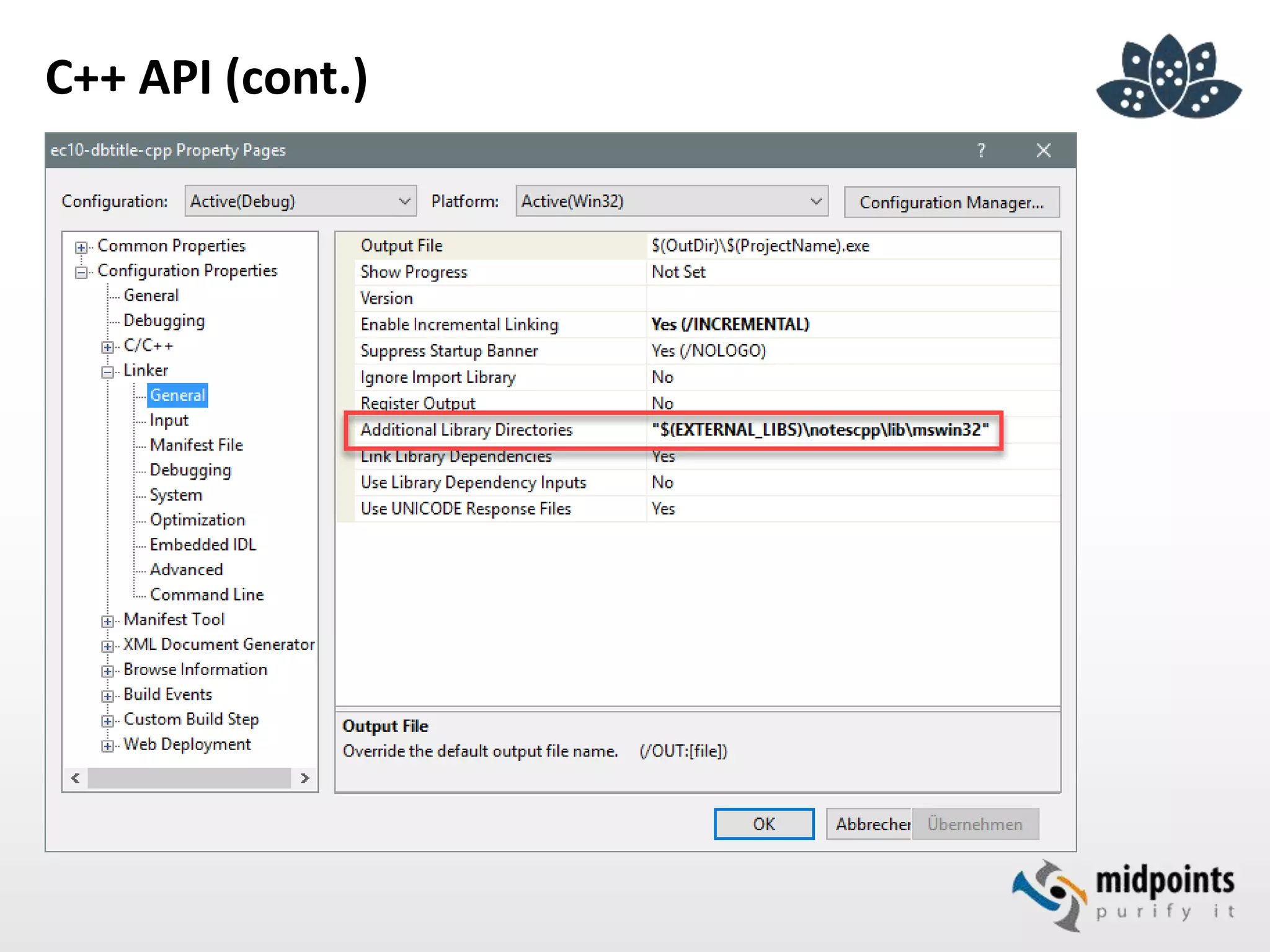Viewport: 1270px width, 952px height.
Task: Open the Debugging page under Configuration Properties
Action: coord(164,320)
